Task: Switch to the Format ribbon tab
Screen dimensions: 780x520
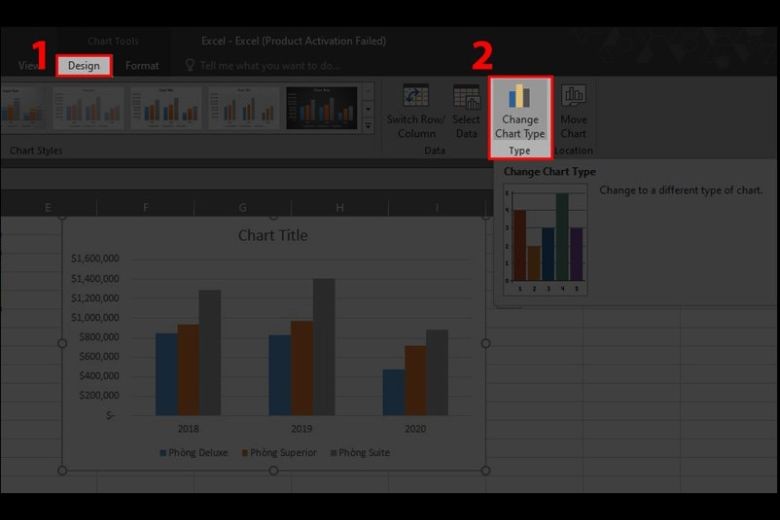Action: click(142, 66)
